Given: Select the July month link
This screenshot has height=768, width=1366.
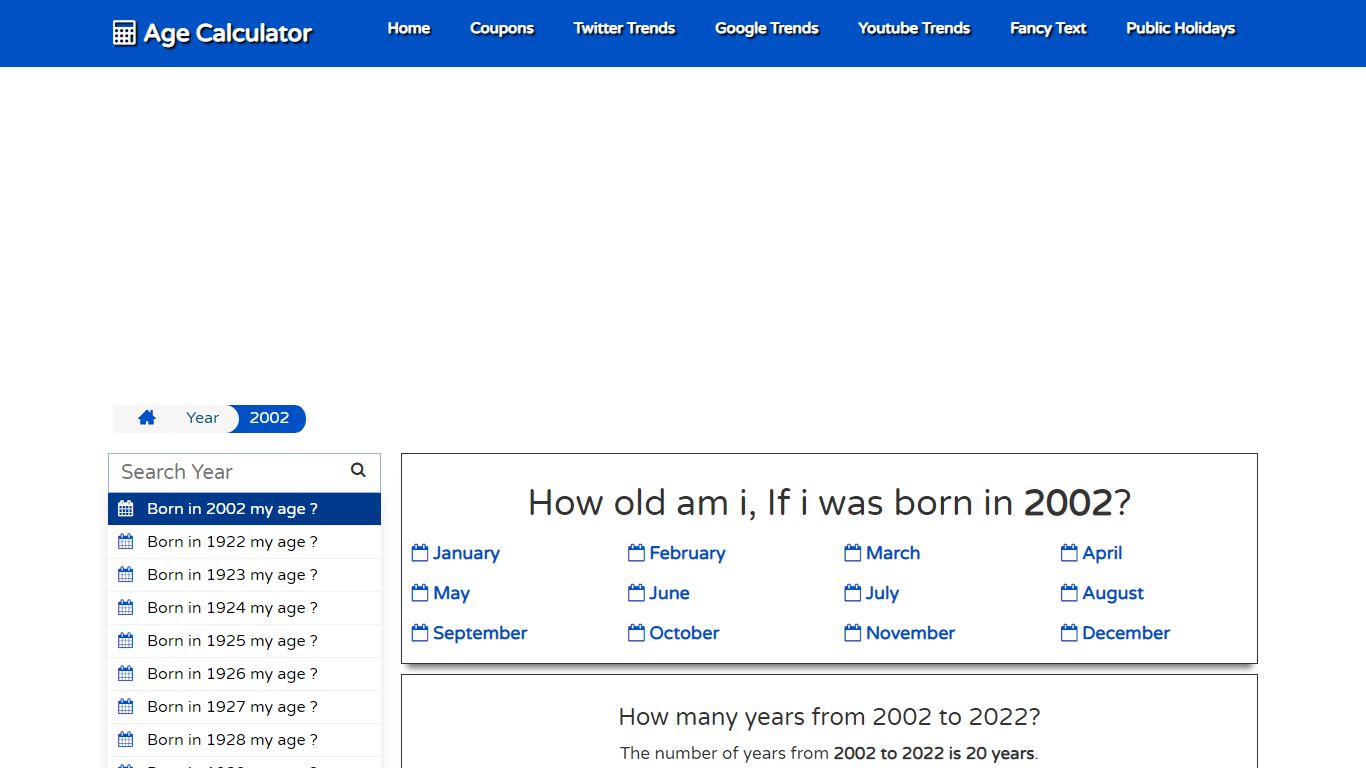Looking at the screenshot, I should click(882, 593).
